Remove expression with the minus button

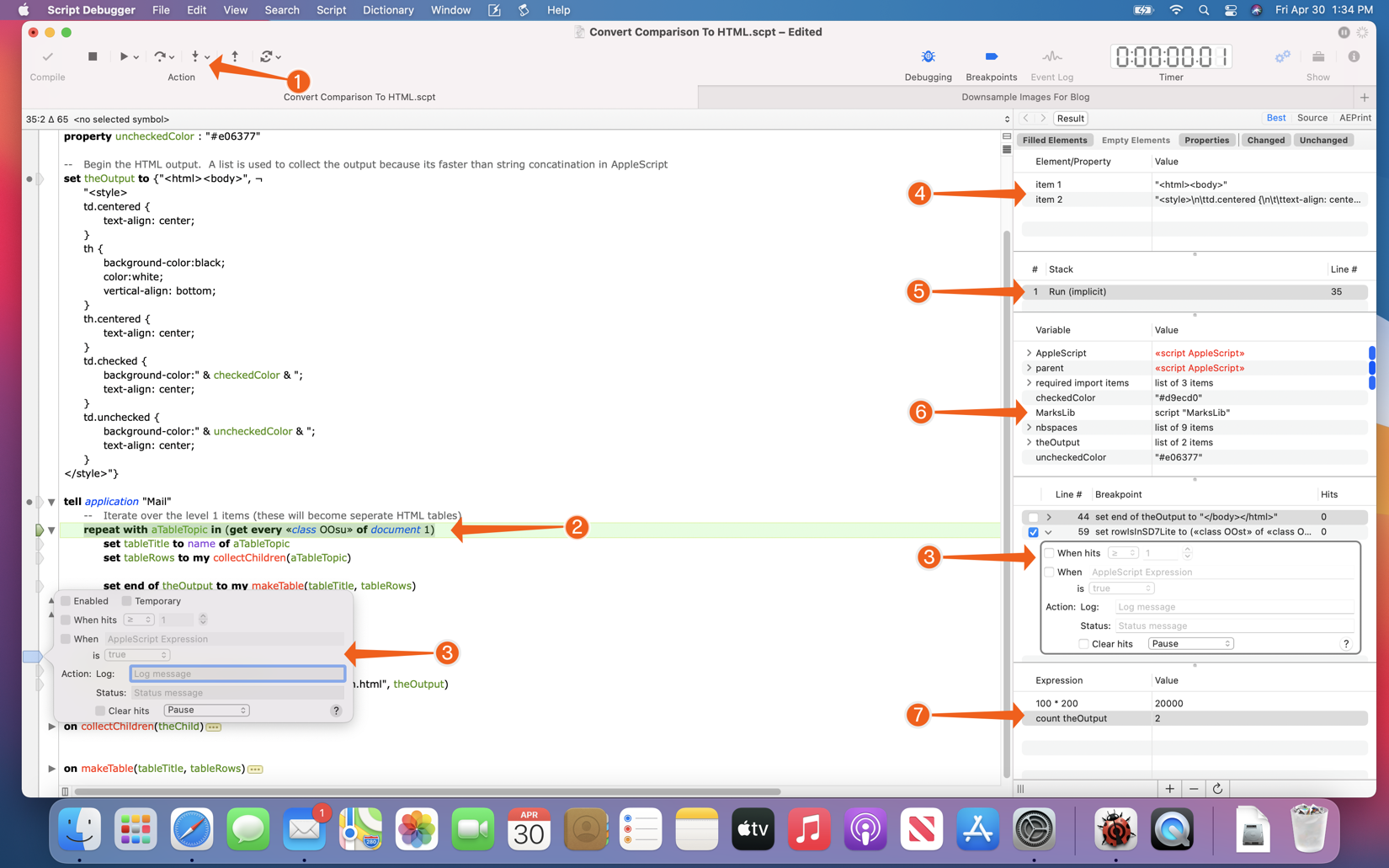click(1194, 789)
